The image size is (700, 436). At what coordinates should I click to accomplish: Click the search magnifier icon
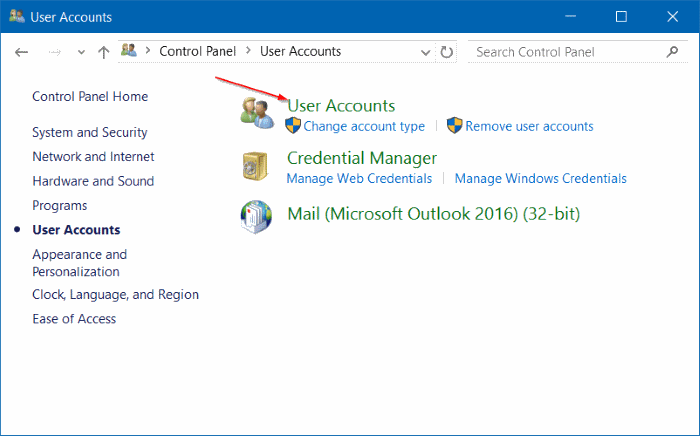pos(672,52)
